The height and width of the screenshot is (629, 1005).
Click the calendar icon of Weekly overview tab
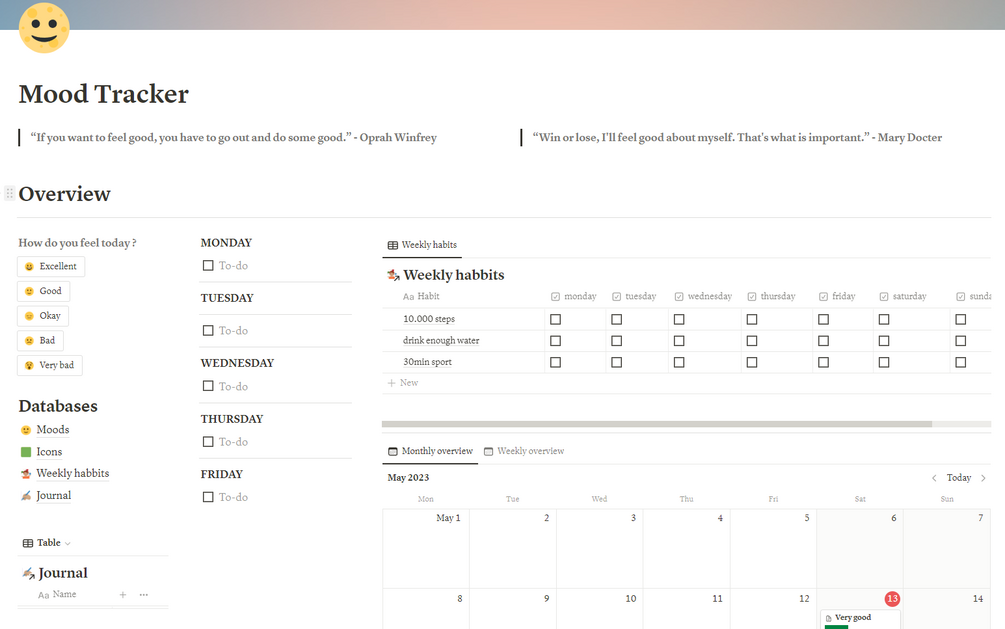tap(488, 451)
